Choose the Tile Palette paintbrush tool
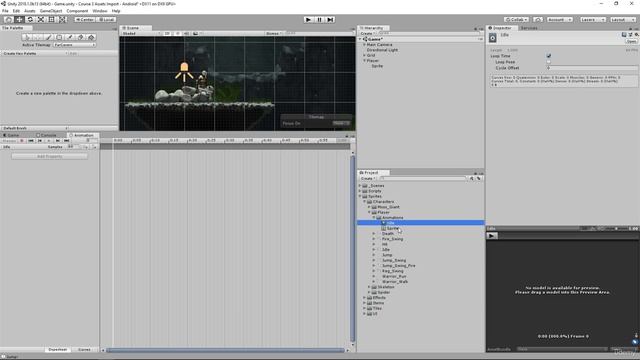The height and width of the screenshot is (360, 640). pos(49,37)
